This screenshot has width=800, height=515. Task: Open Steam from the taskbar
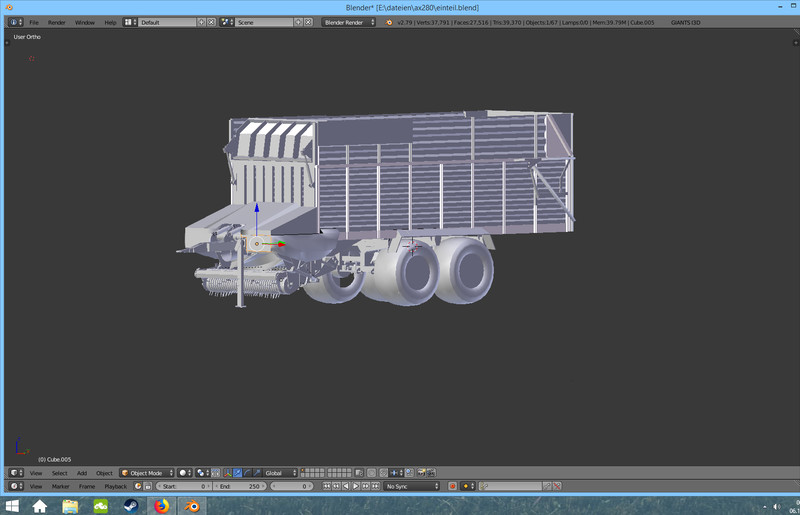click(131, 506)
